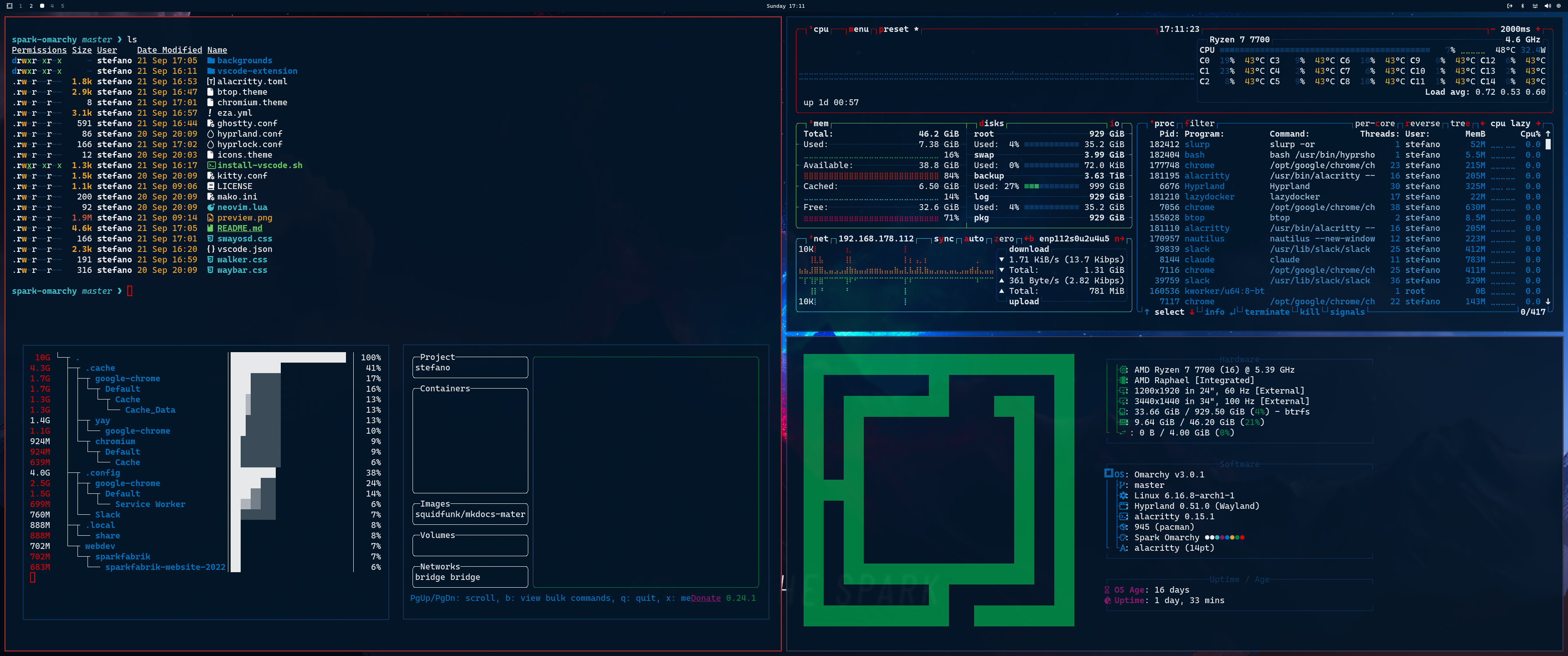The image size is (1568, 656).
Task: Click the terminate button in btop proc panel
Action: [x=1267, y=312]
